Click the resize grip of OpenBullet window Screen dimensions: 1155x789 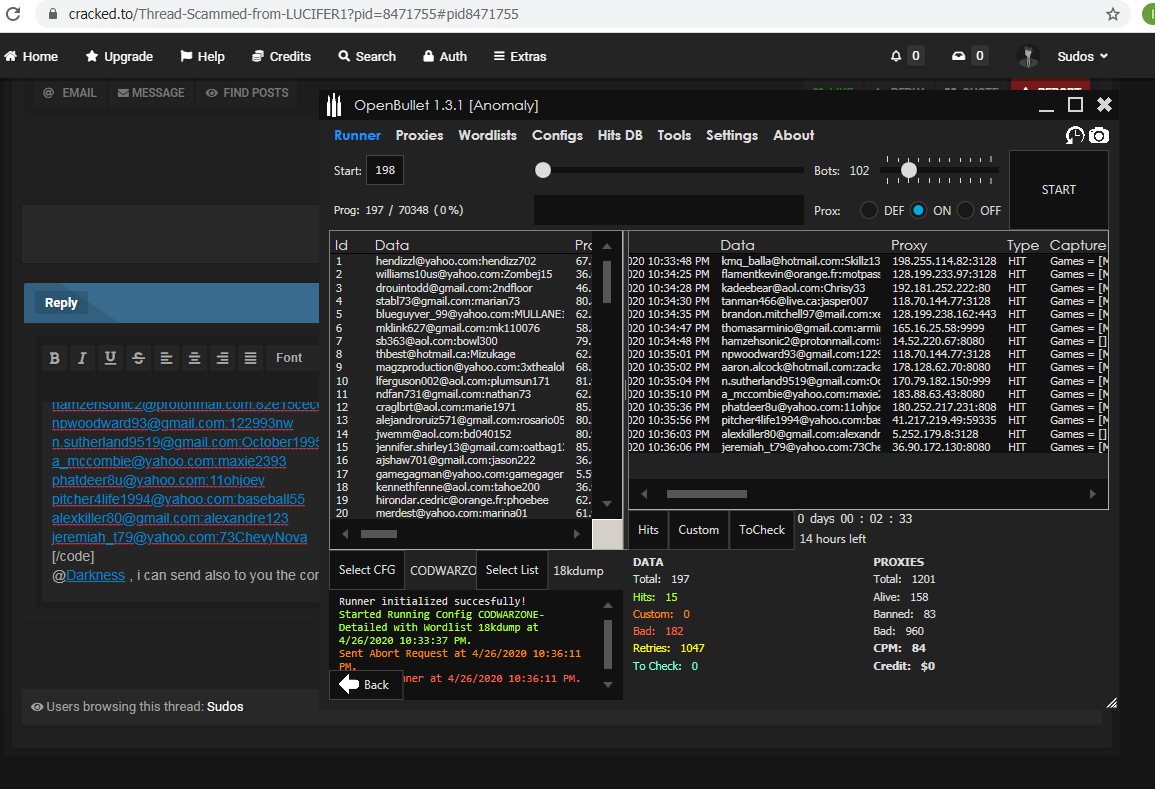pos(1112,704)
